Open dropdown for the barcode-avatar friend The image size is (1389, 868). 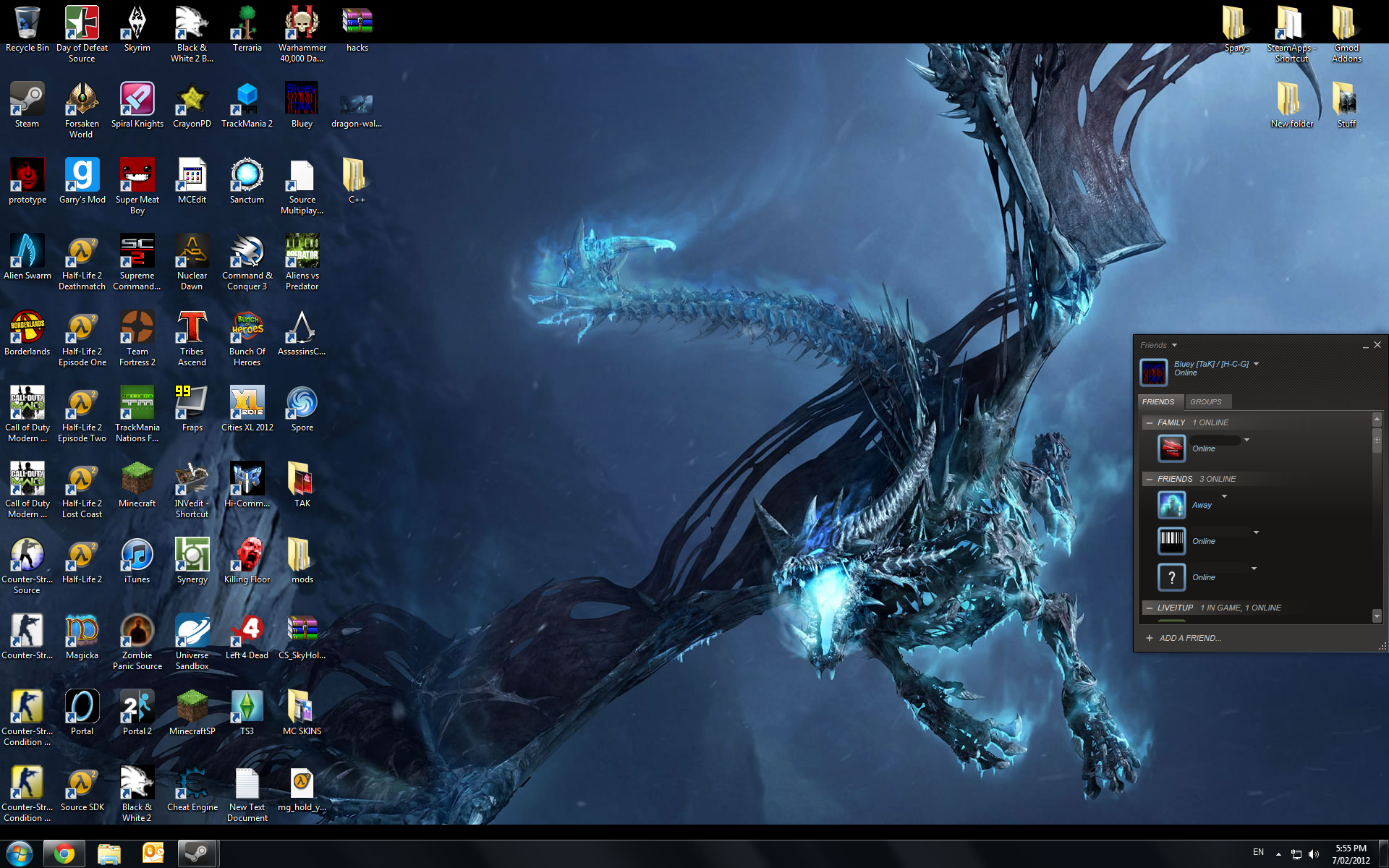1257,532
